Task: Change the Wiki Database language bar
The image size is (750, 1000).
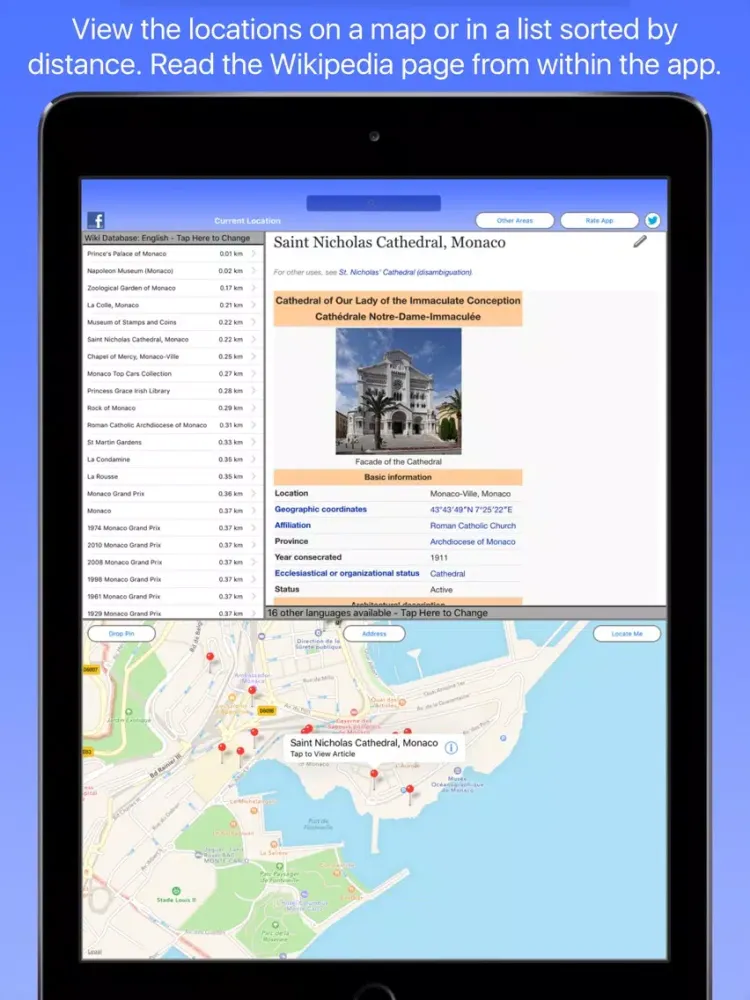Action: 173,238
